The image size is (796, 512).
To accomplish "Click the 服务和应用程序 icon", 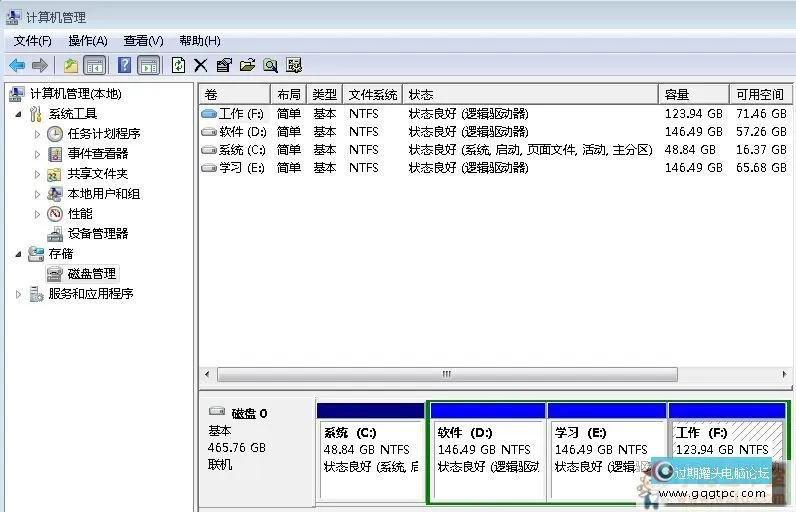I will [x=36, y=294].
